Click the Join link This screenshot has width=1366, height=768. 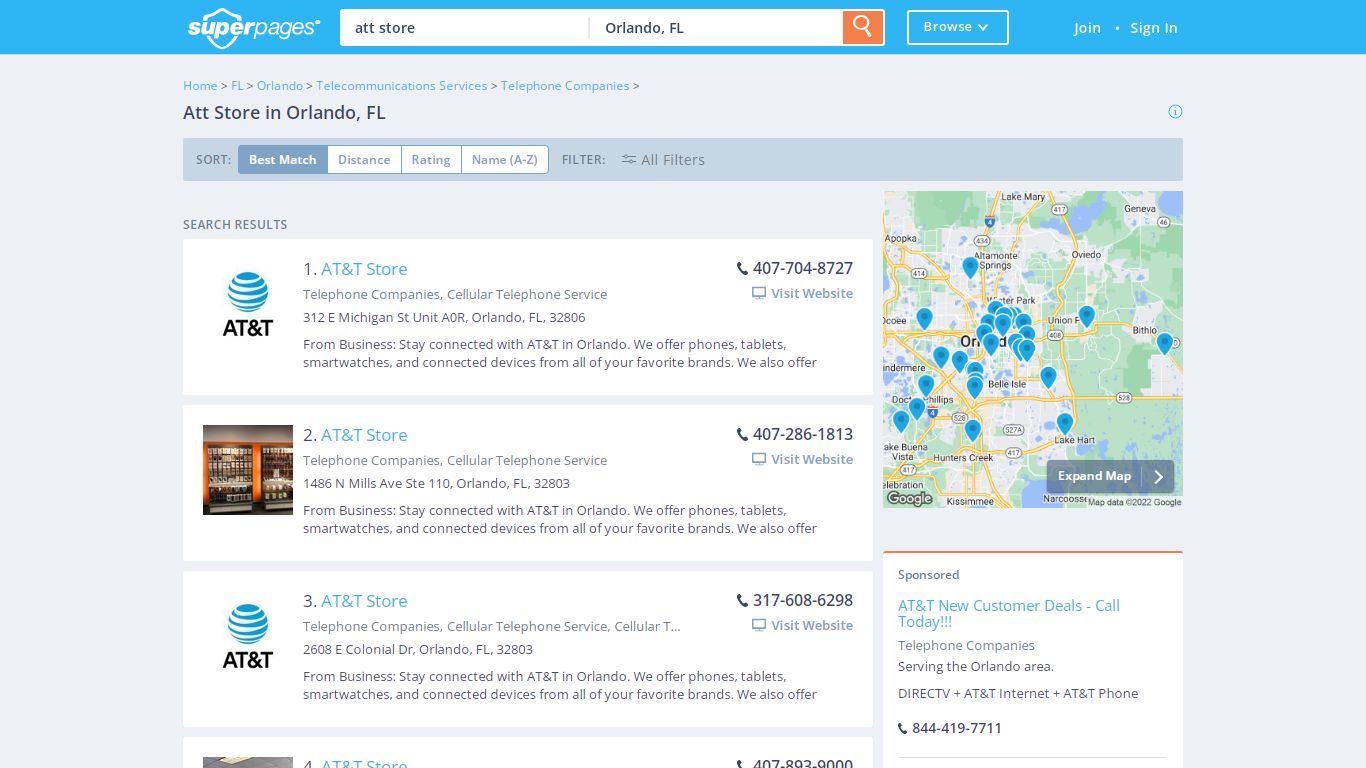(1087, 28)
